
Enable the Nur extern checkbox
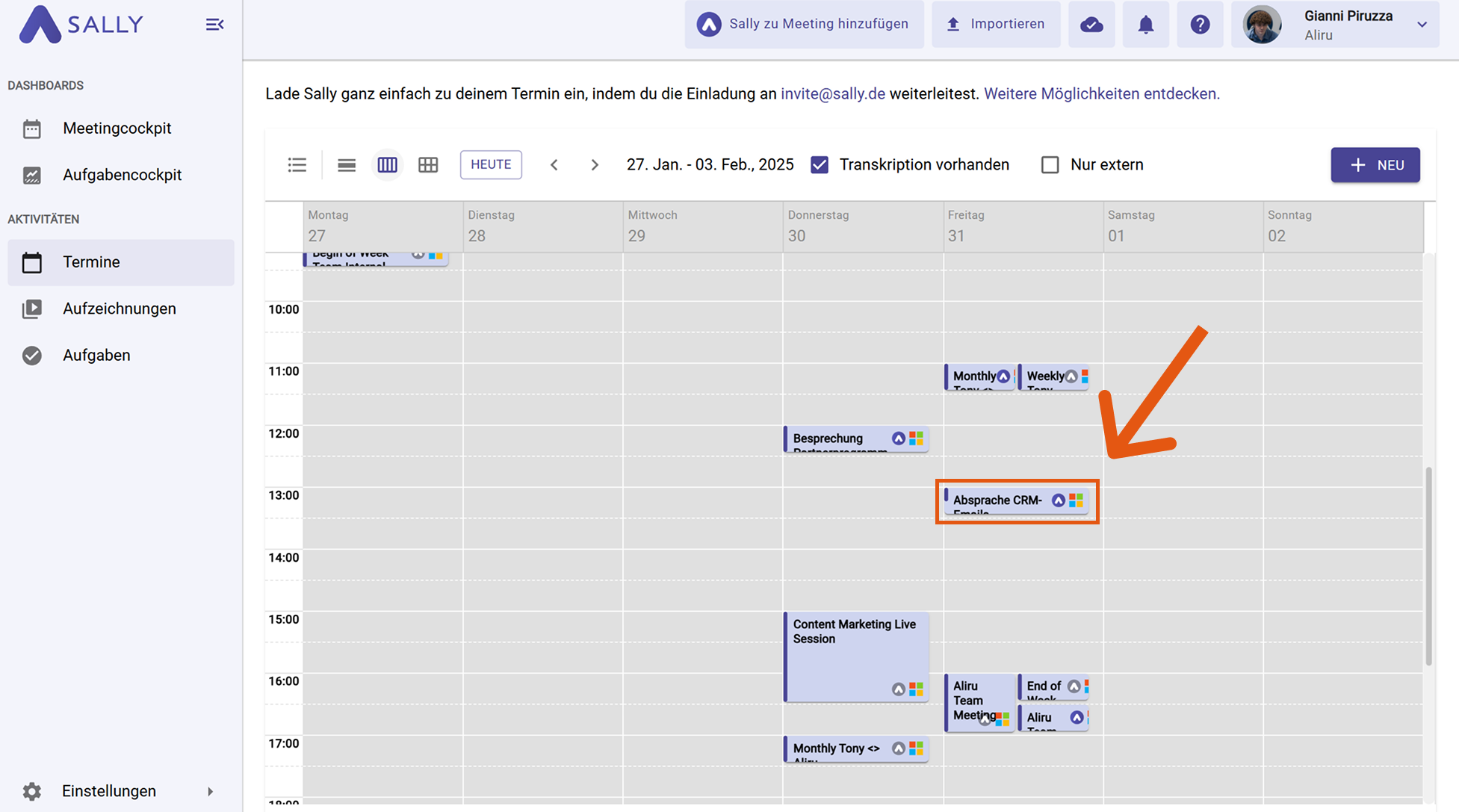pyautogui.click(x=1050, y=165)
